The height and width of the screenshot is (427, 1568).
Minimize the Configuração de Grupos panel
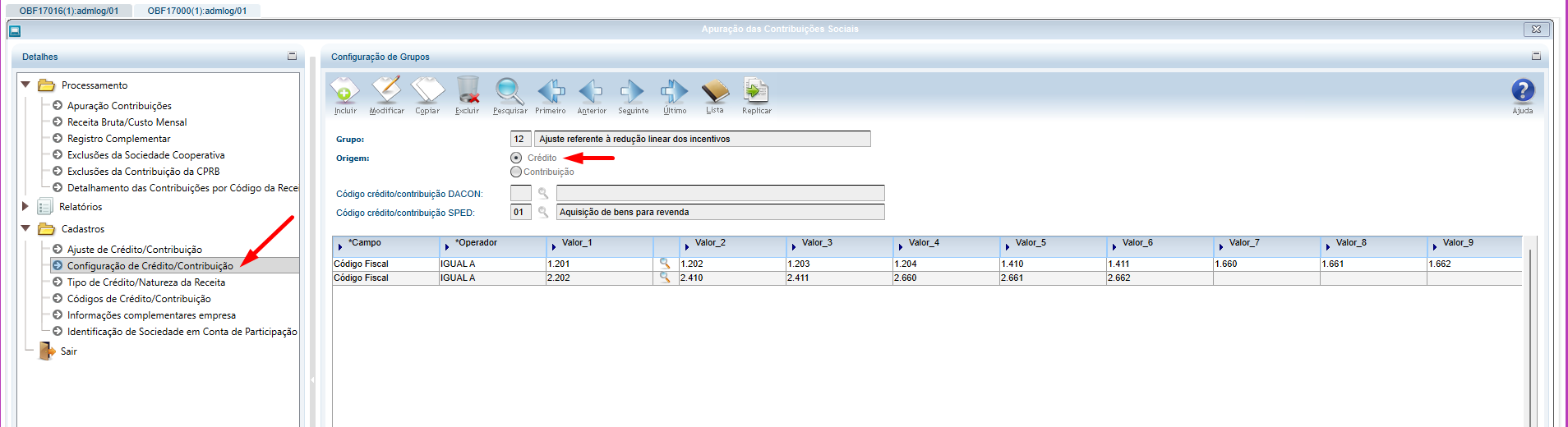coord(1536,57)
